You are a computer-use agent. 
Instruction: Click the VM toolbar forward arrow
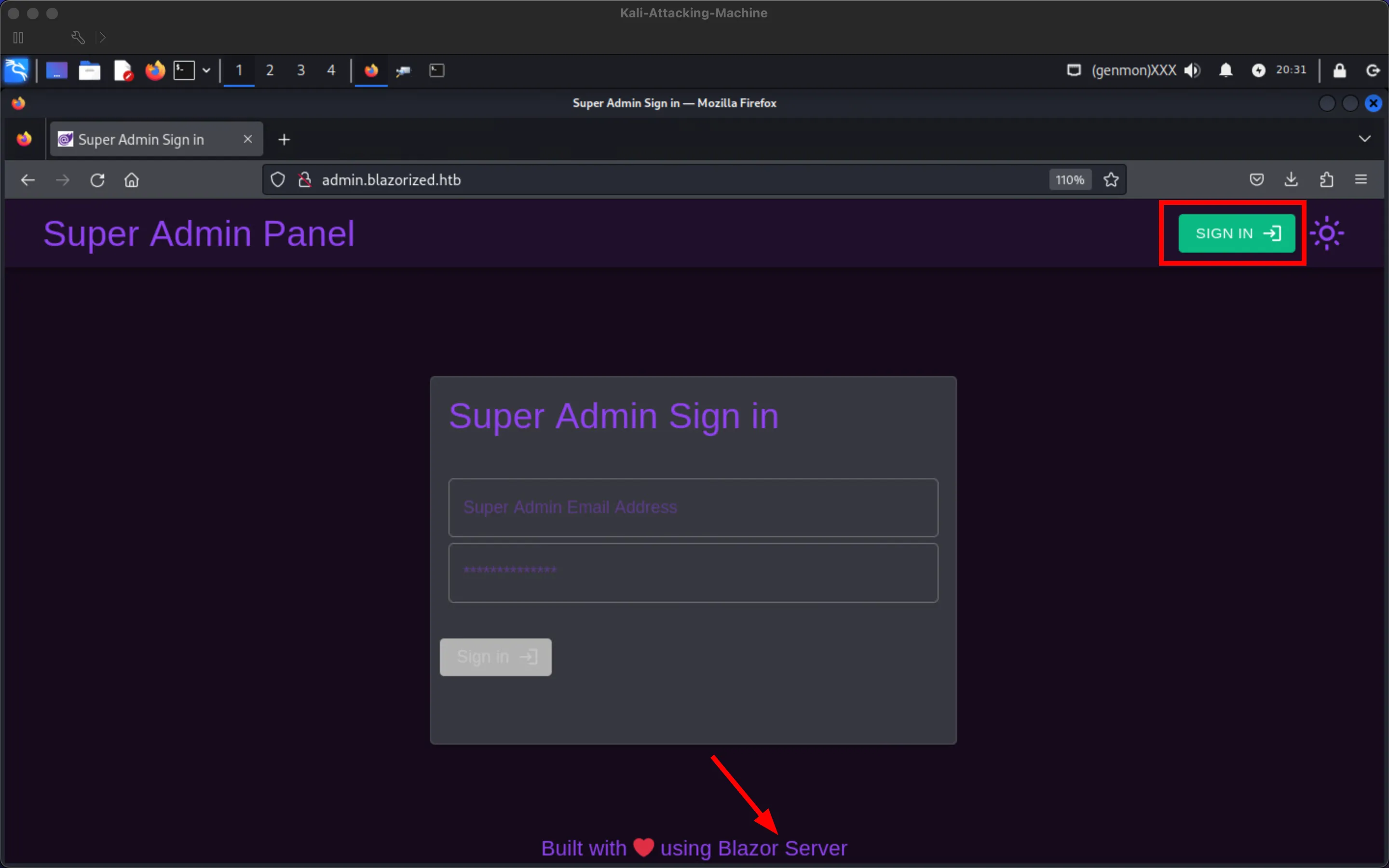pos(102,38)
